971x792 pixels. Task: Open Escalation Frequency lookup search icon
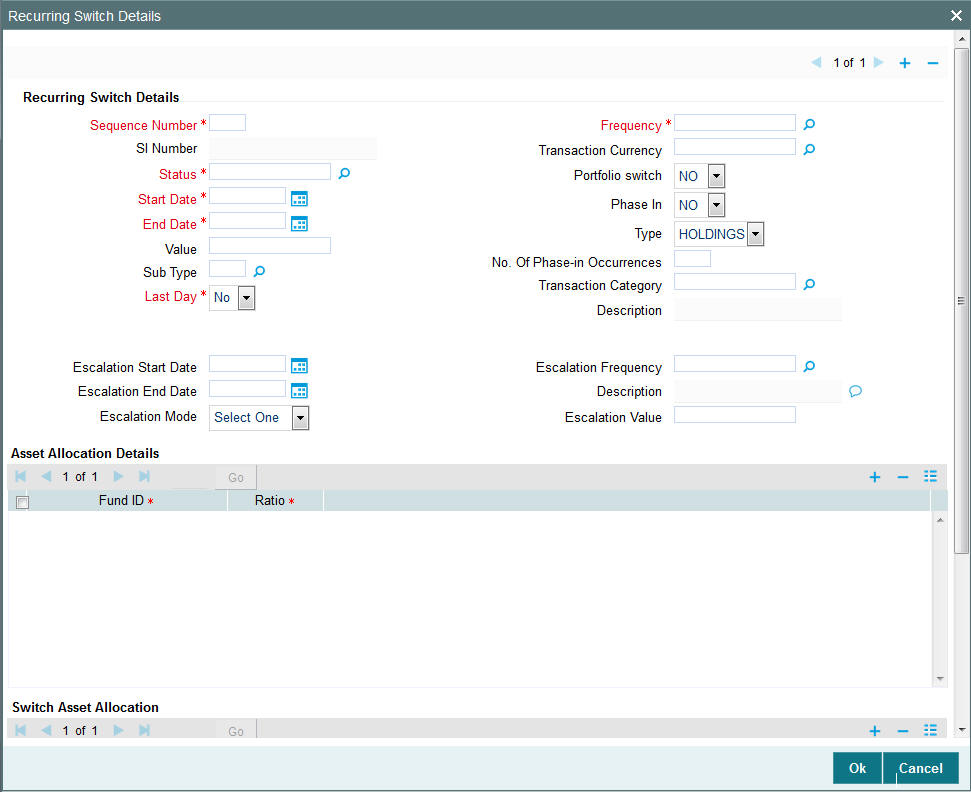tap(809, 366)
